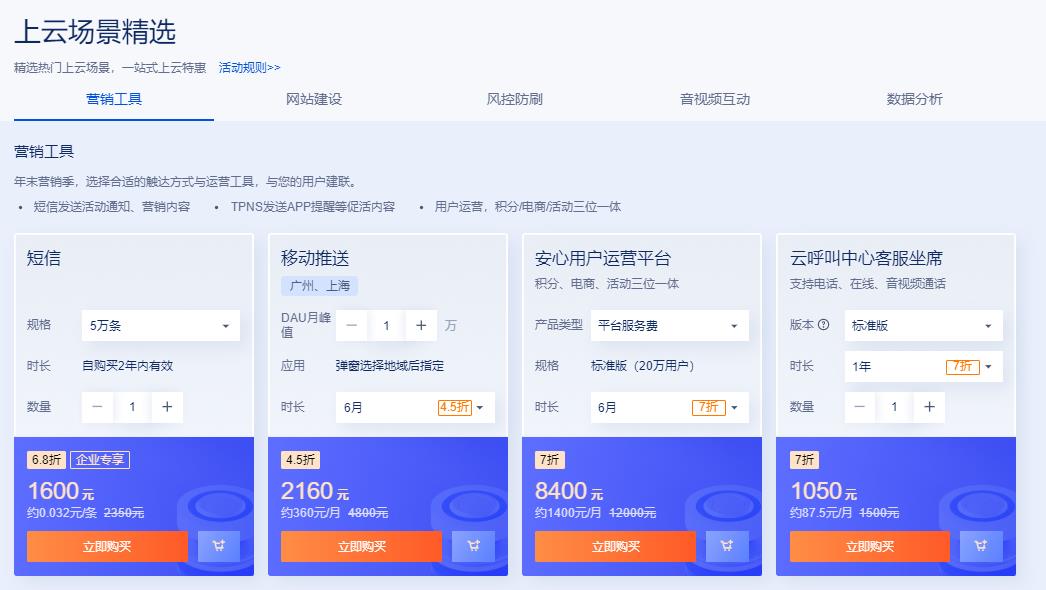The image size is (1046, 590).
Task: Click the 短信 quantity input field
Action: click(x=132, y=407)
